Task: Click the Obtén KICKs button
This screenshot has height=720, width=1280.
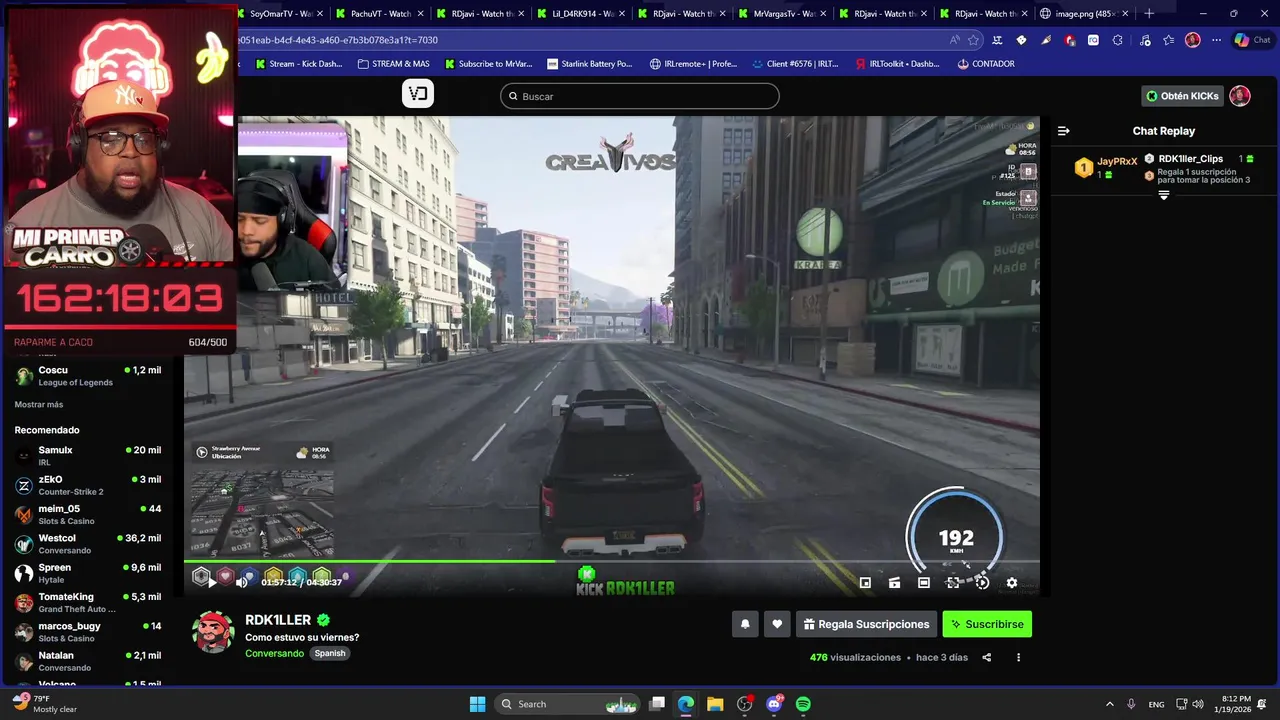Action: (x=1182, y=96)
